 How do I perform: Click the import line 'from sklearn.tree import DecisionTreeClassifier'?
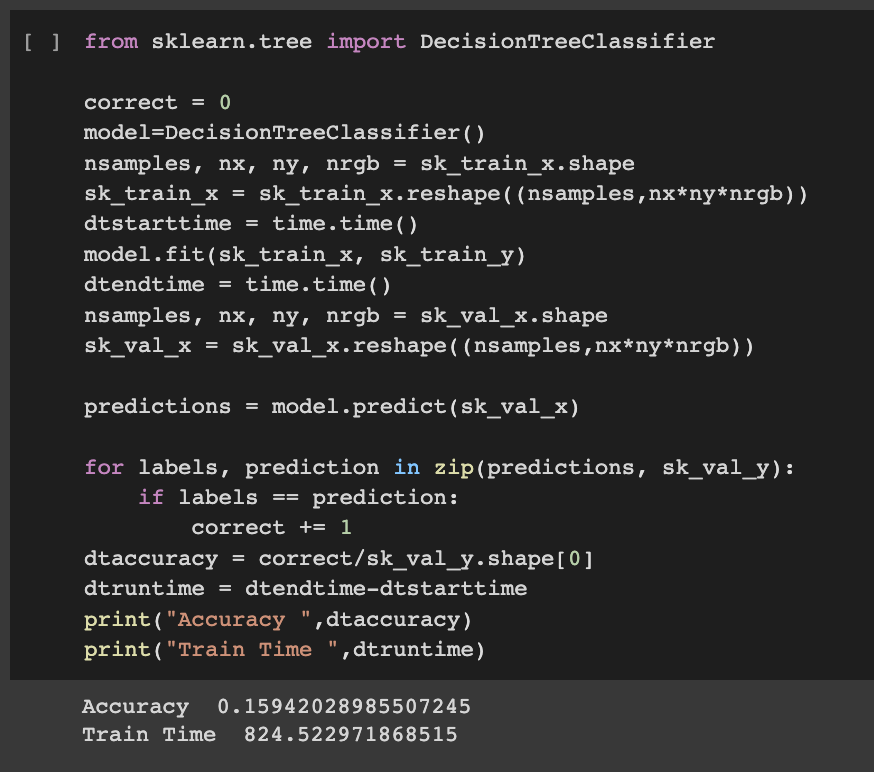pos(400,42)
